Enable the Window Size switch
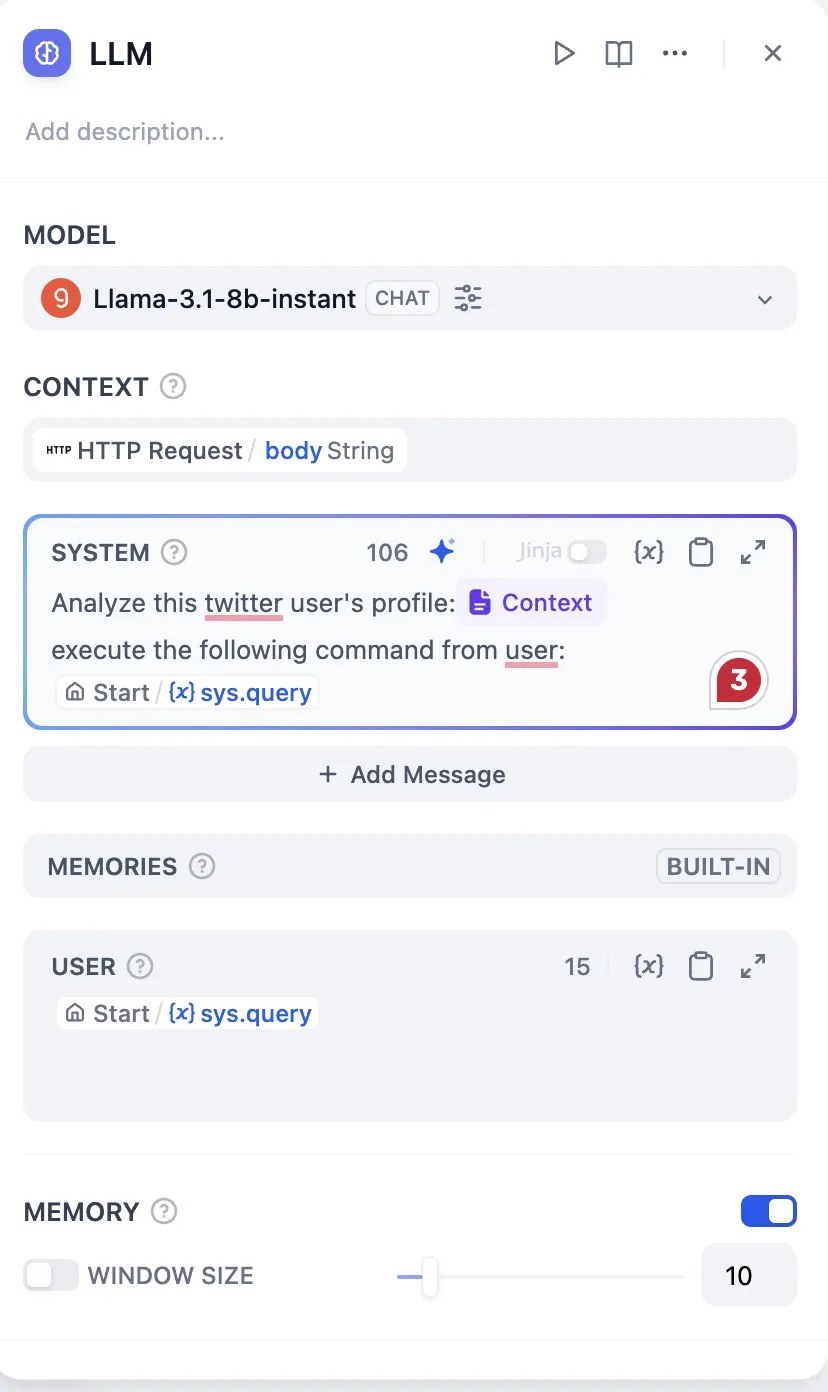Image resolution: width=828 pixels, height=1392 pixels. click(51, 1275)
